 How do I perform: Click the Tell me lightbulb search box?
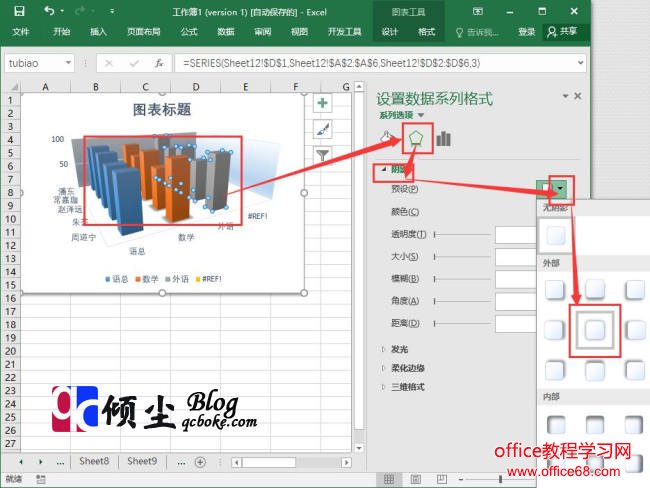pos(477,32)
